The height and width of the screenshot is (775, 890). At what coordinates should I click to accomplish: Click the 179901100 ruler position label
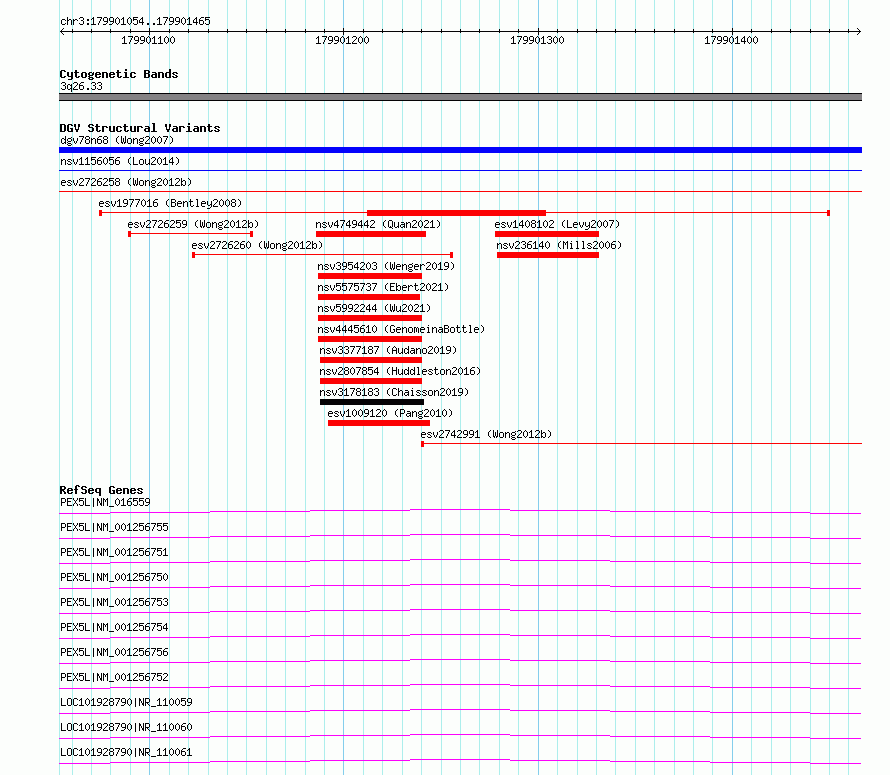[148, 40]
